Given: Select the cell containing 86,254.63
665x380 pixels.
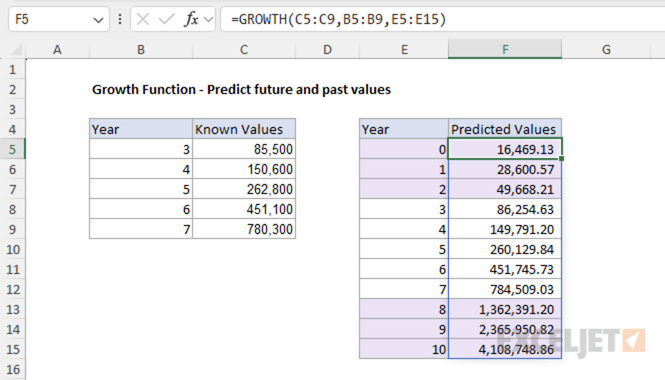Looking at the screenshot, I should point(505,209).
